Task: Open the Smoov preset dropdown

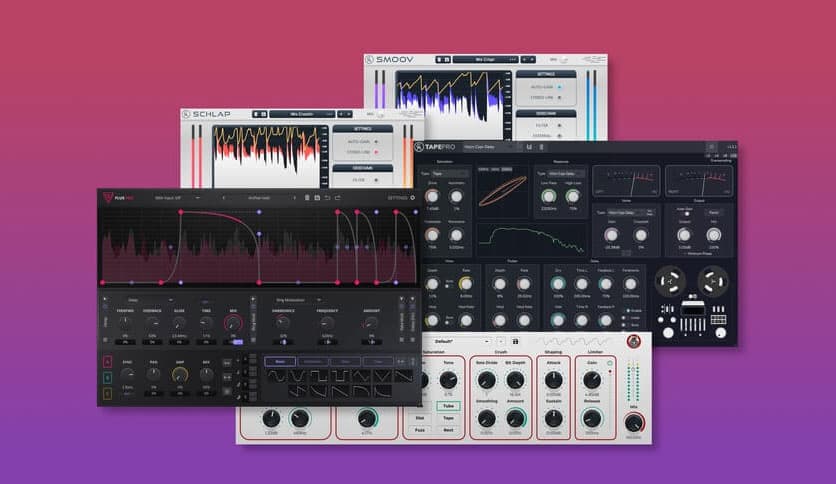Action: (486, 60)
